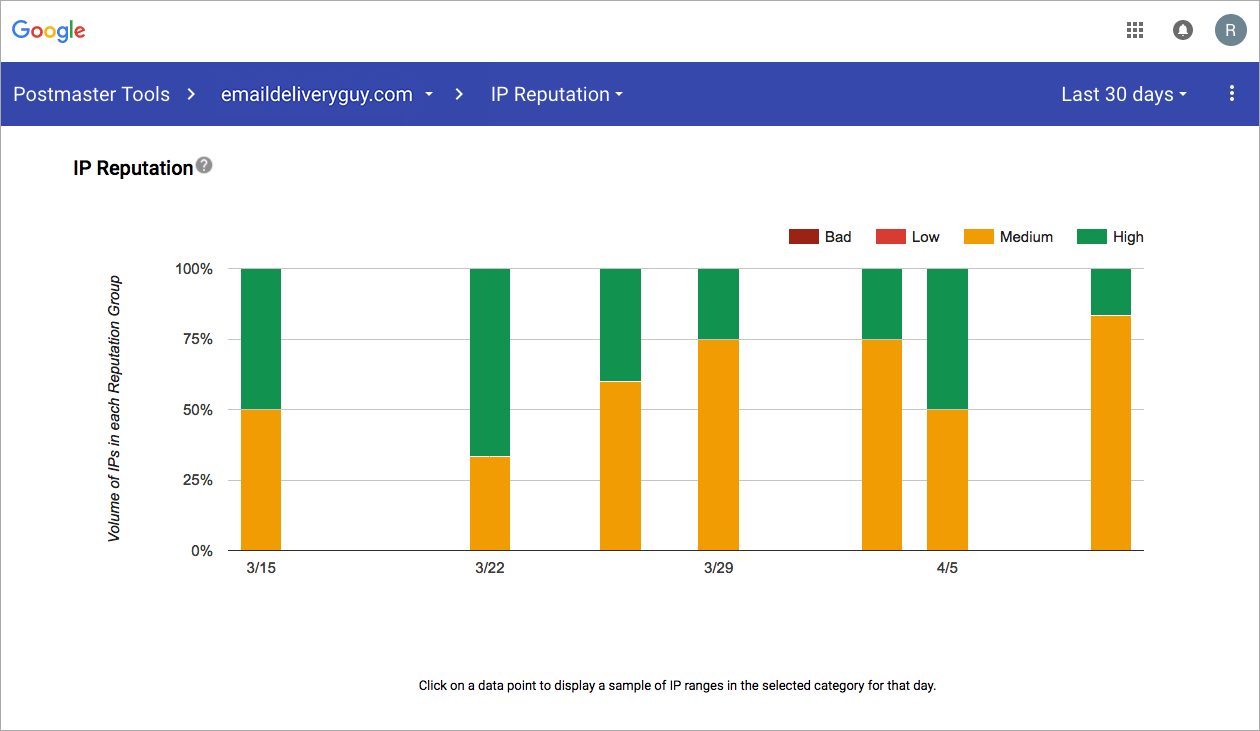Open the notifications bell icon
Screen dimensions: 1260x731
click(x=1183, y=30)
